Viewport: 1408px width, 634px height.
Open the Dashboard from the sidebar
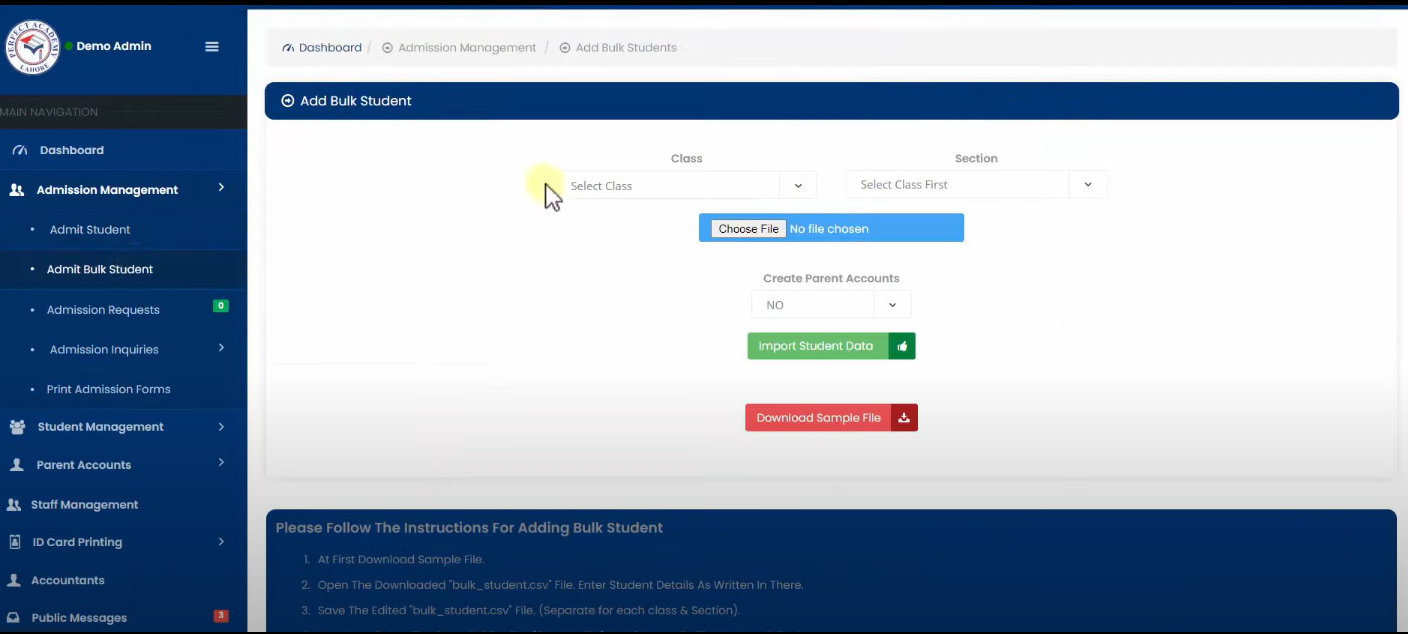pos(71,150)
